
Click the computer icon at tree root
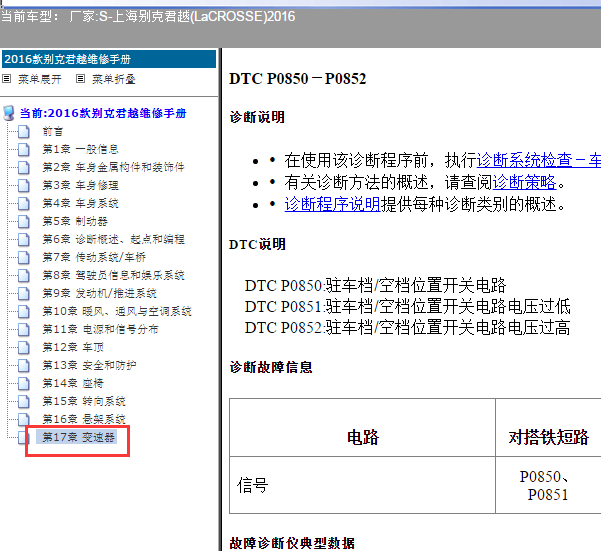8,113
